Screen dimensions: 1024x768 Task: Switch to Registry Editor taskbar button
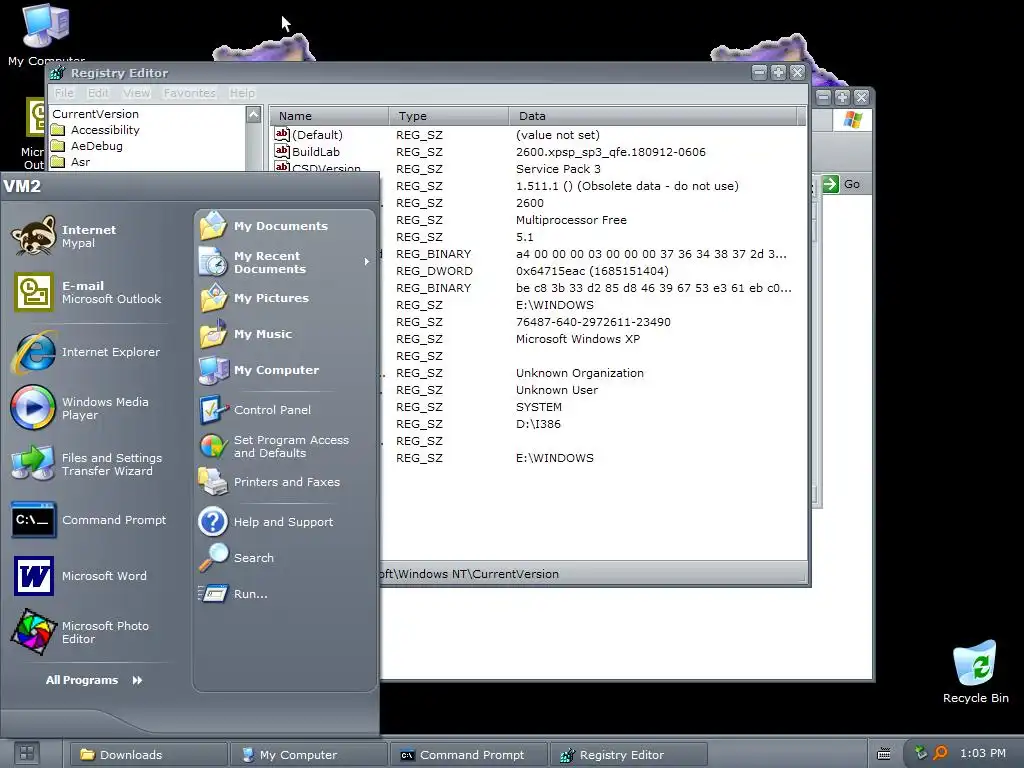tap(629, 755)
